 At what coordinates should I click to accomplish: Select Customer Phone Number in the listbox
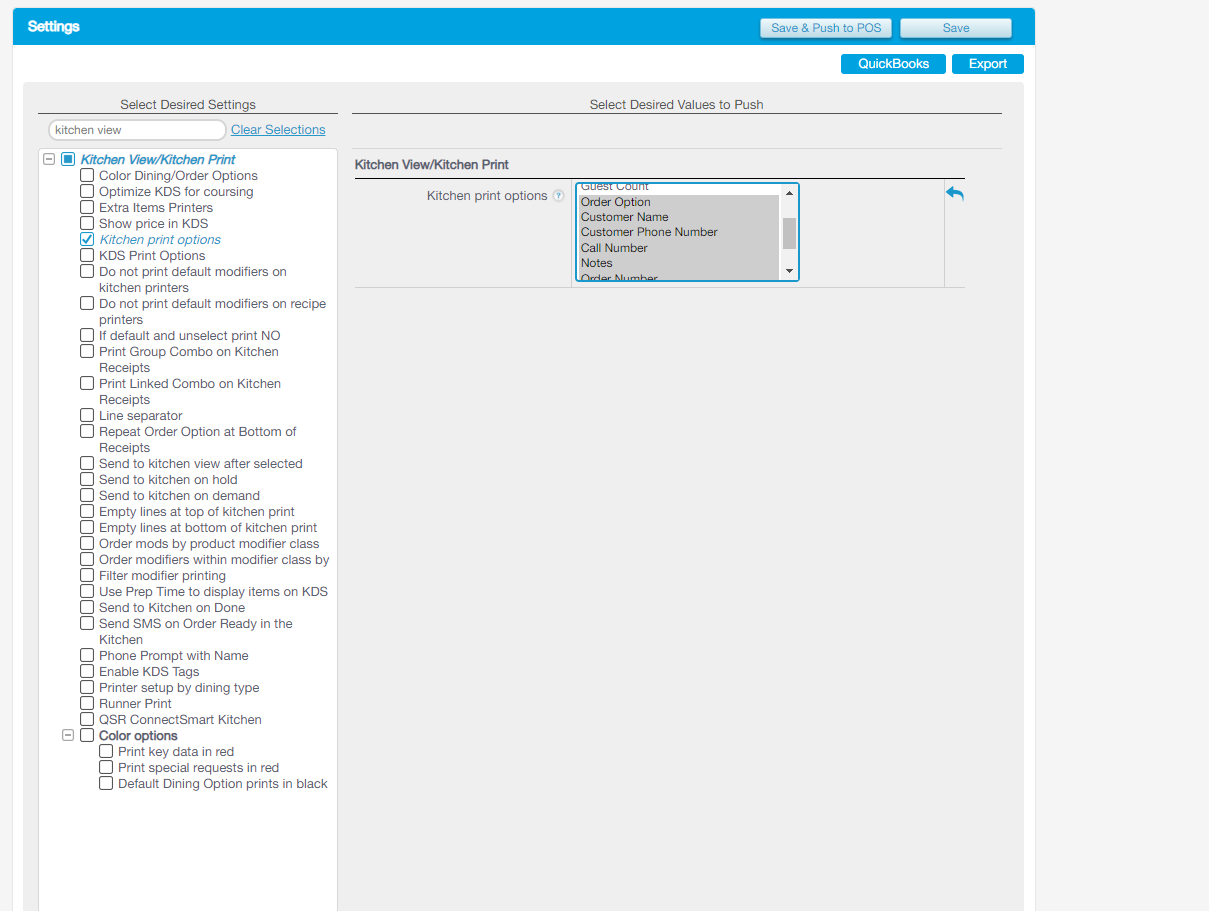pyautogui.click(x=679, y=232)
